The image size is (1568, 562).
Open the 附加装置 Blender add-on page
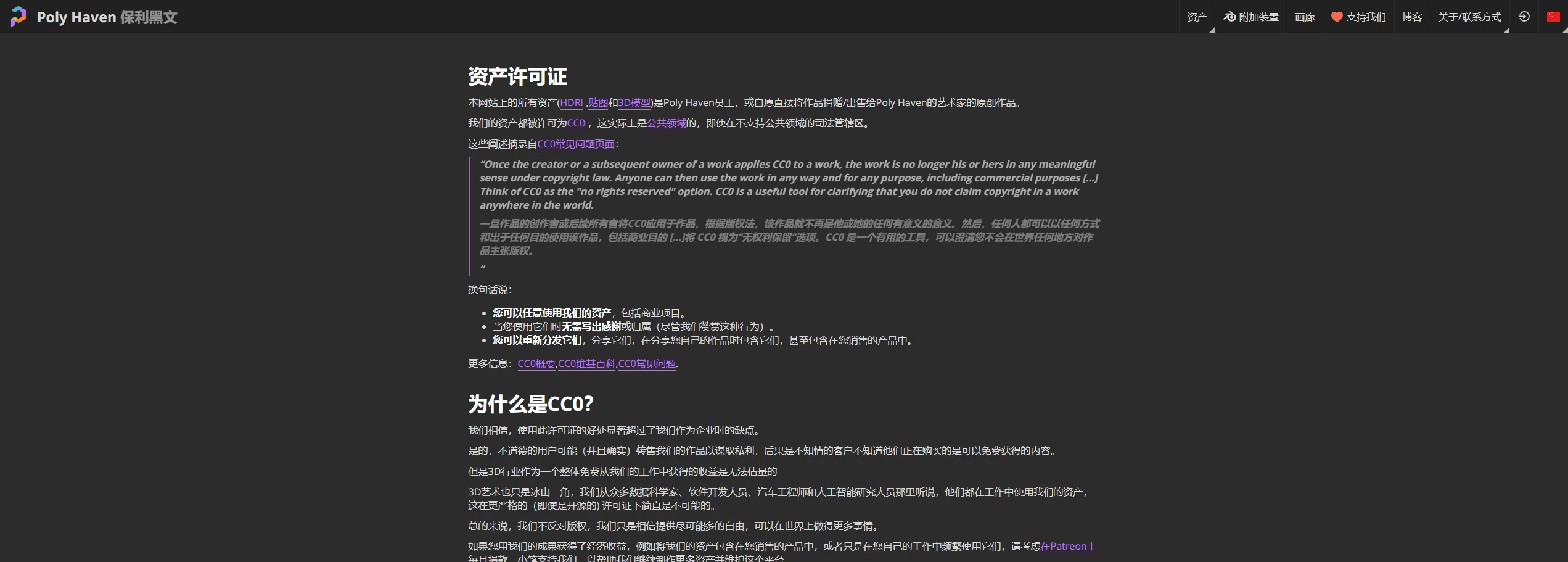(1251, 17)
